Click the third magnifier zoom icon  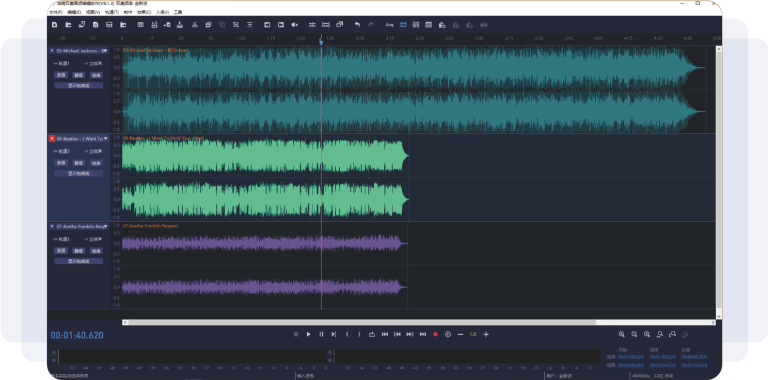click(647, 334)
